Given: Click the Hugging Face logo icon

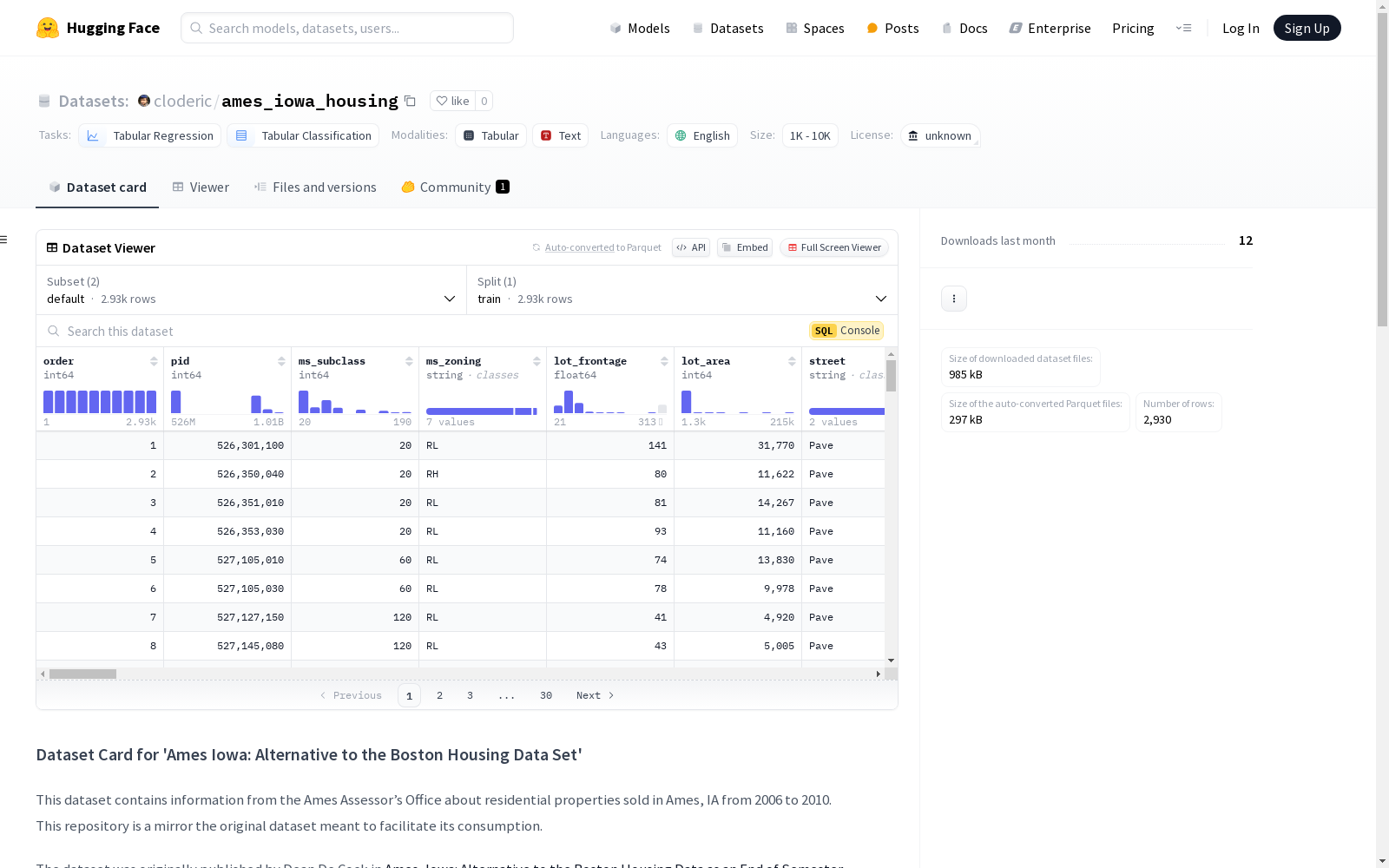Looking at the screenshot, I should pos(48,28).
